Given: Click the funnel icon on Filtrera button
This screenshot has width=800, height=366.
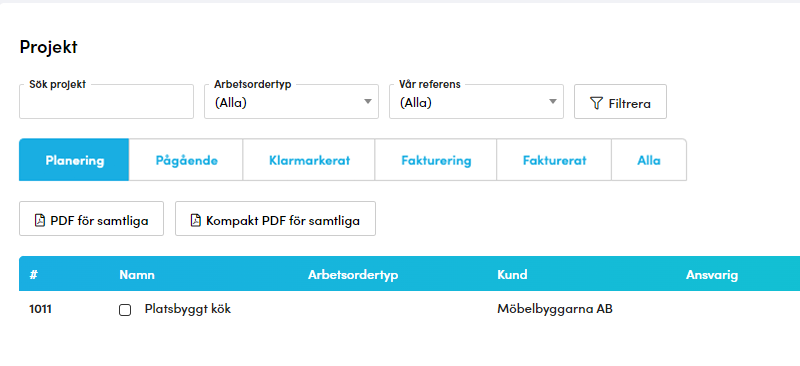Looking at the screenshot, I should [596, 104].
